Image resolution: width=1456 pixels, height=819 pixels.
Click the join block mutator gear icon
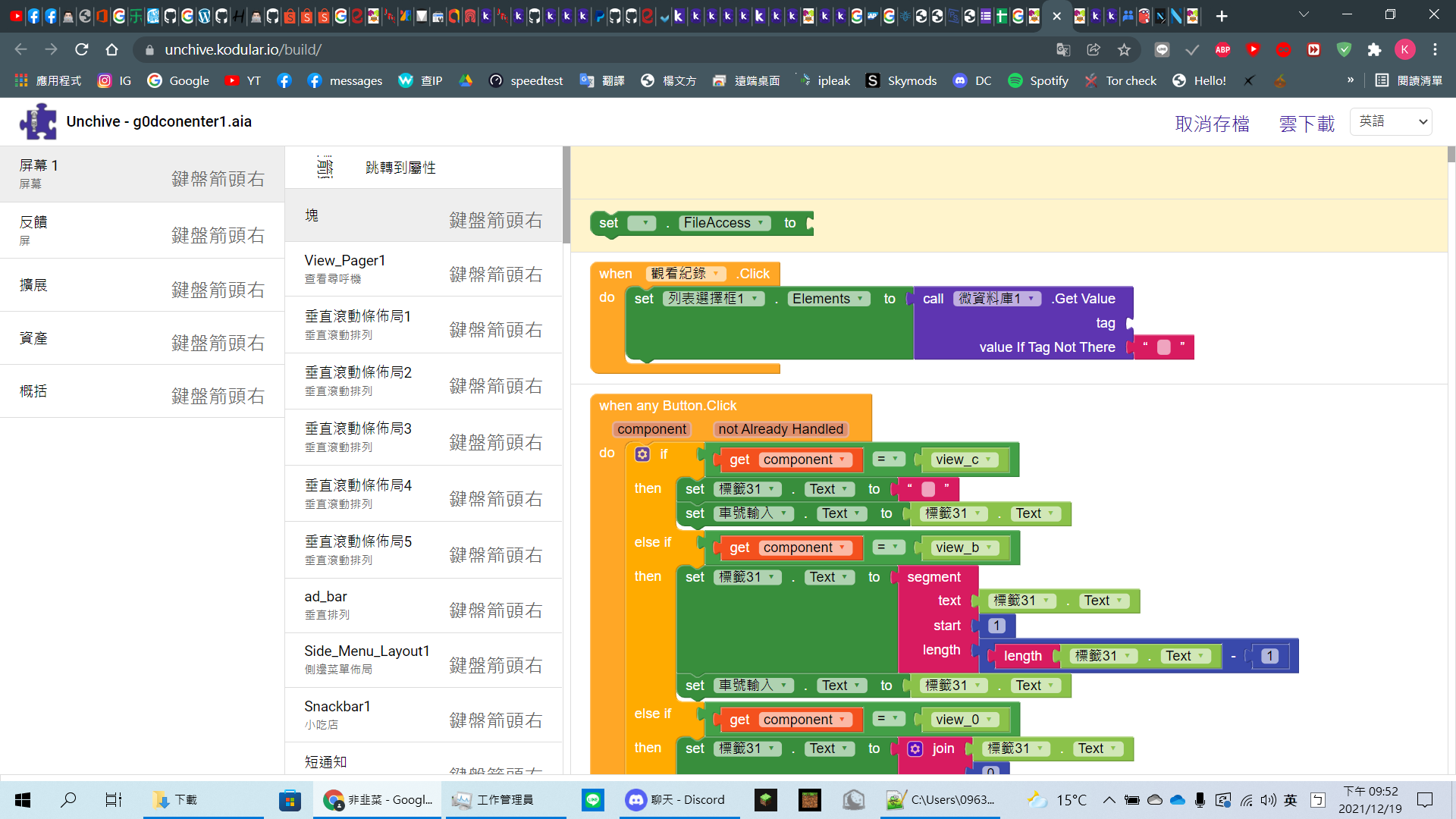click(x=915, y=748)
